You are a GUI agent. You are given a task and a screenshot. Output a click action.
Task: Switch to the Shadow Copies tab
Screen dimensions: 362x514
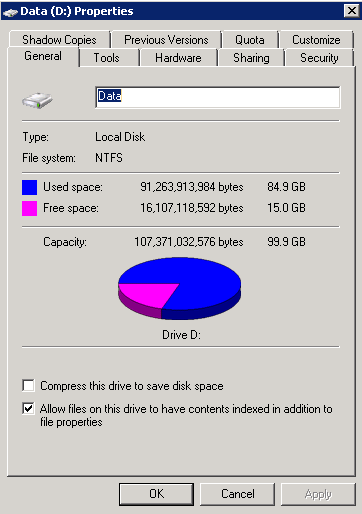coord(60,40)
